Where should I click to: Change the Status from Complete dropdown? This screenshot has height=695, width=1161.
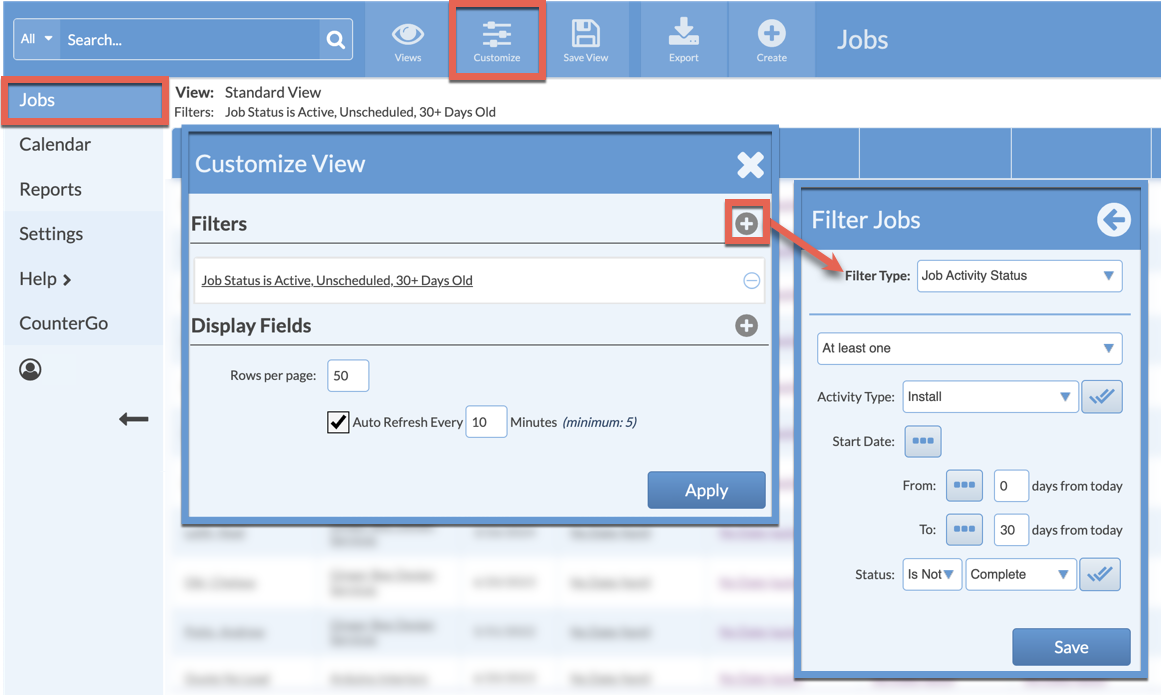1021,573
